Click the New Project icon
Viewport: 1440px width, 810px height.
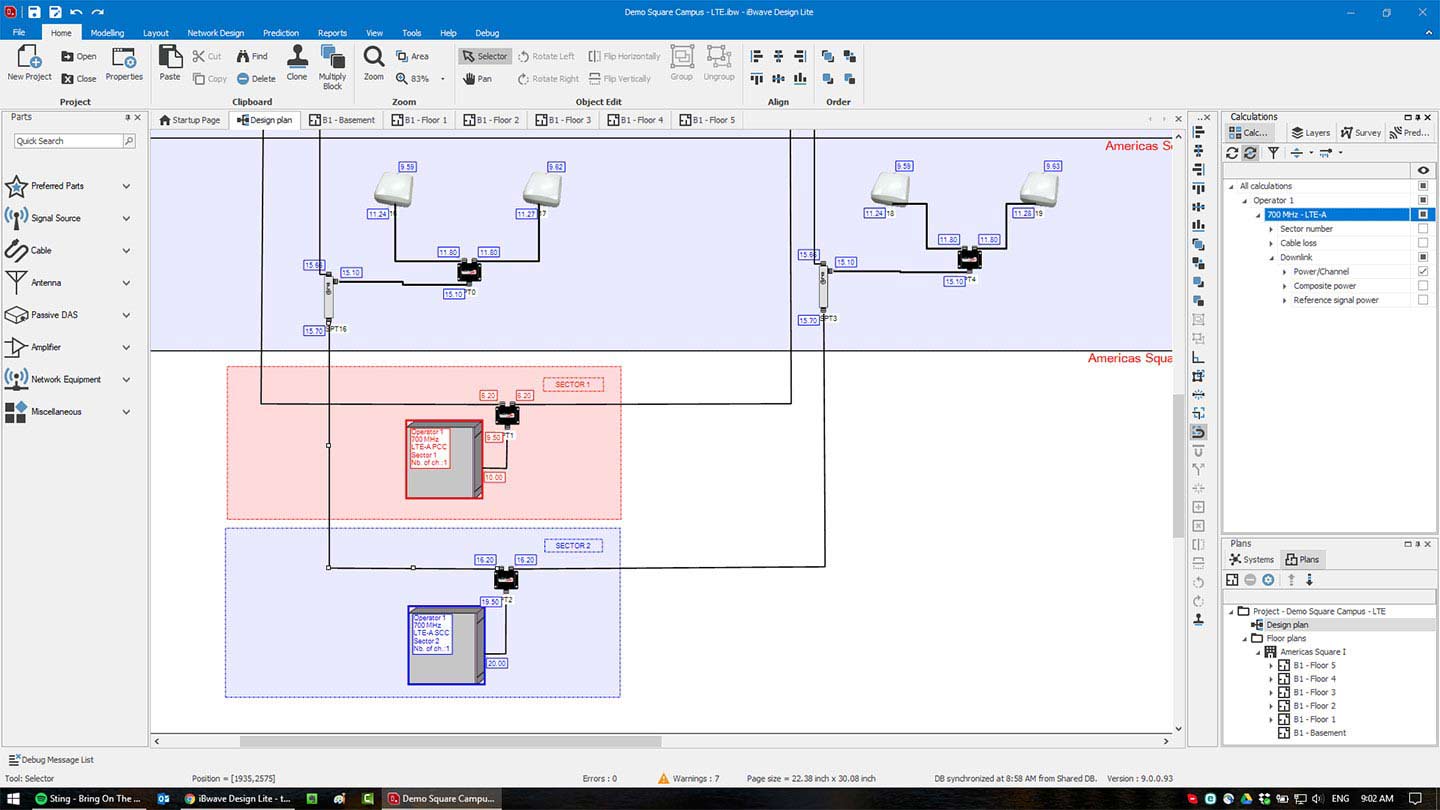click(29, 57)
